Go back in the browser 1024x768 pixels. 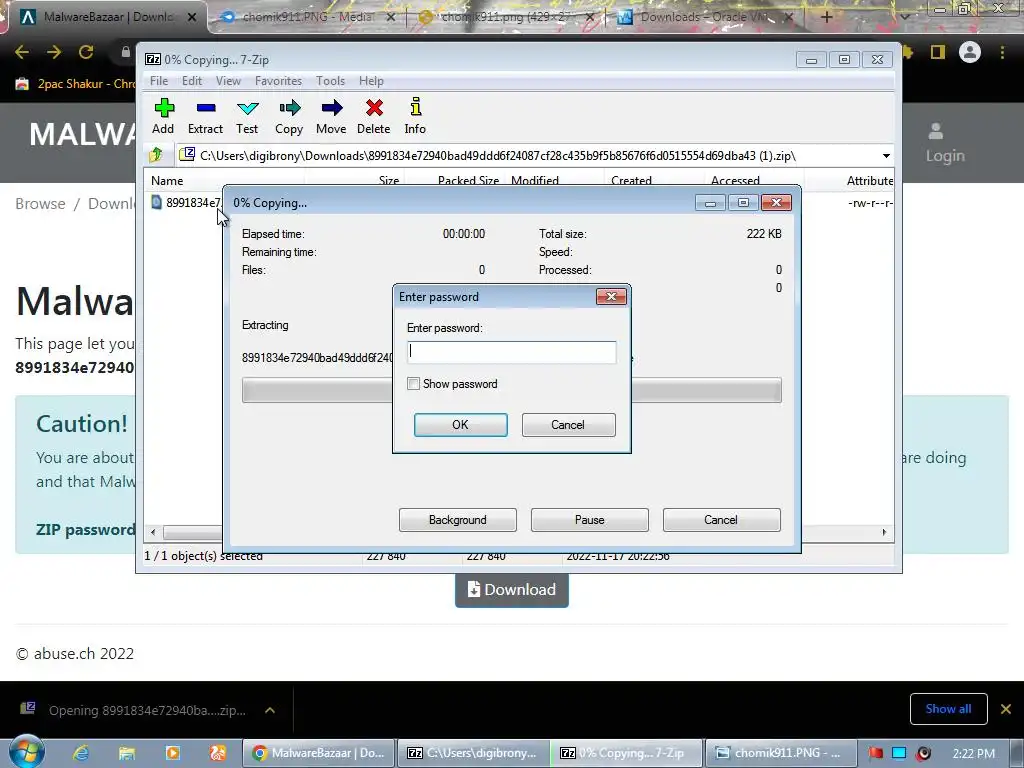[22, 52]
